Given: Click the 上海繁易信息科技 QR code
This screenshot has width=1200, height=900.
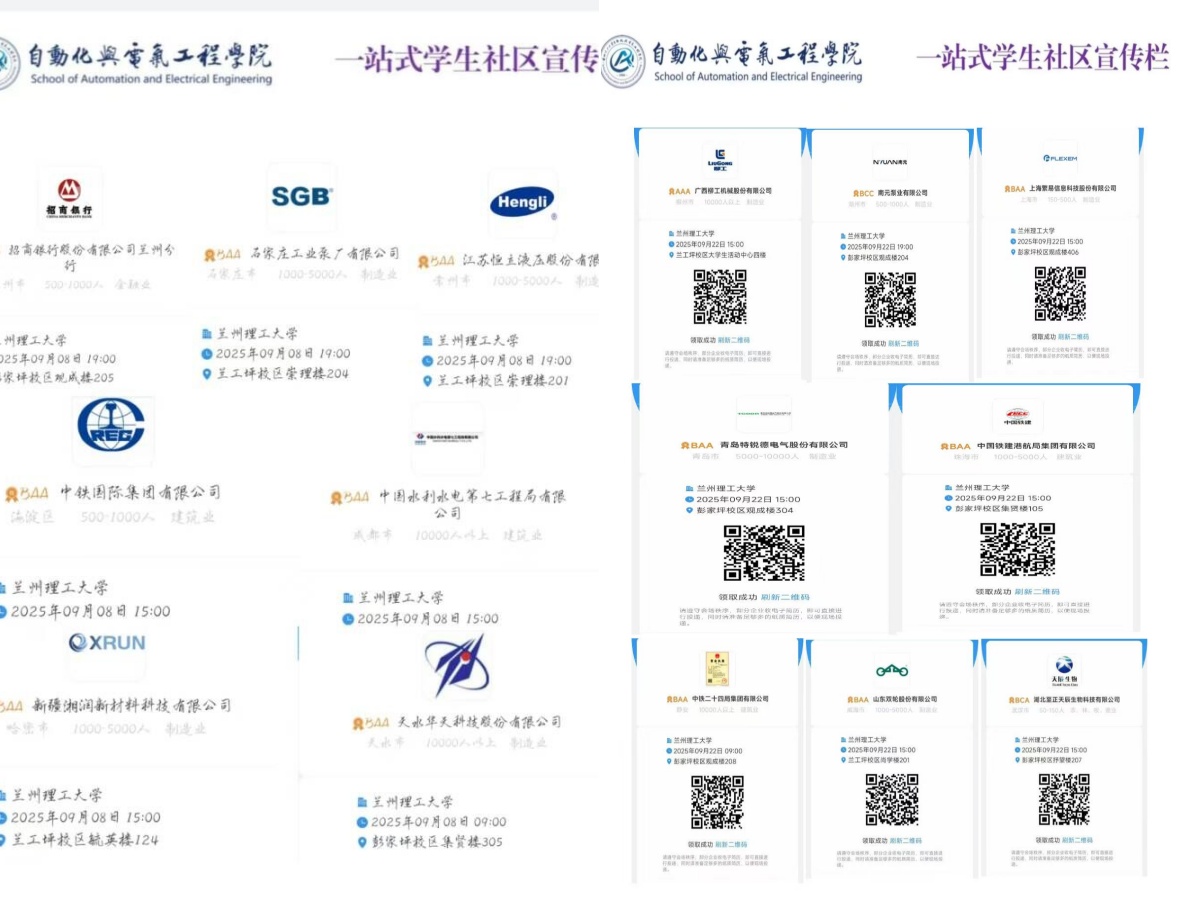Looking at the screenshot, I should pyautogui.click(x=1059, y=294).
